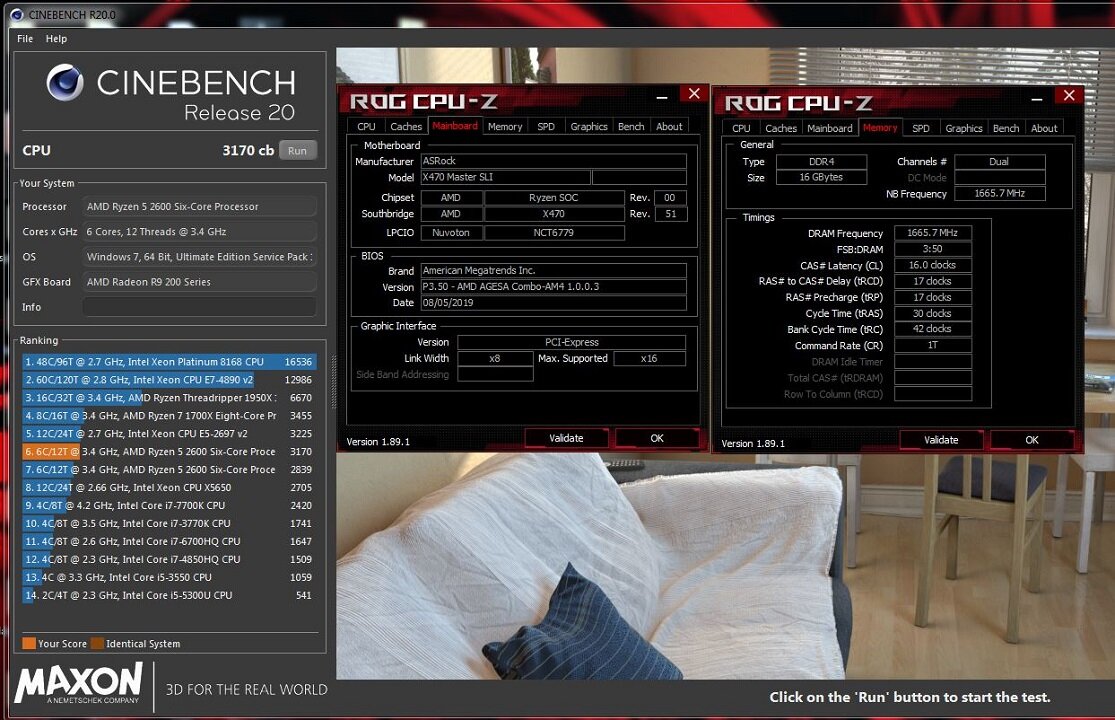Viewport: 1115px width, 720px height.
Task: Open Bench tab in Memory CPU-Z window
Action: click(1005, 129)
